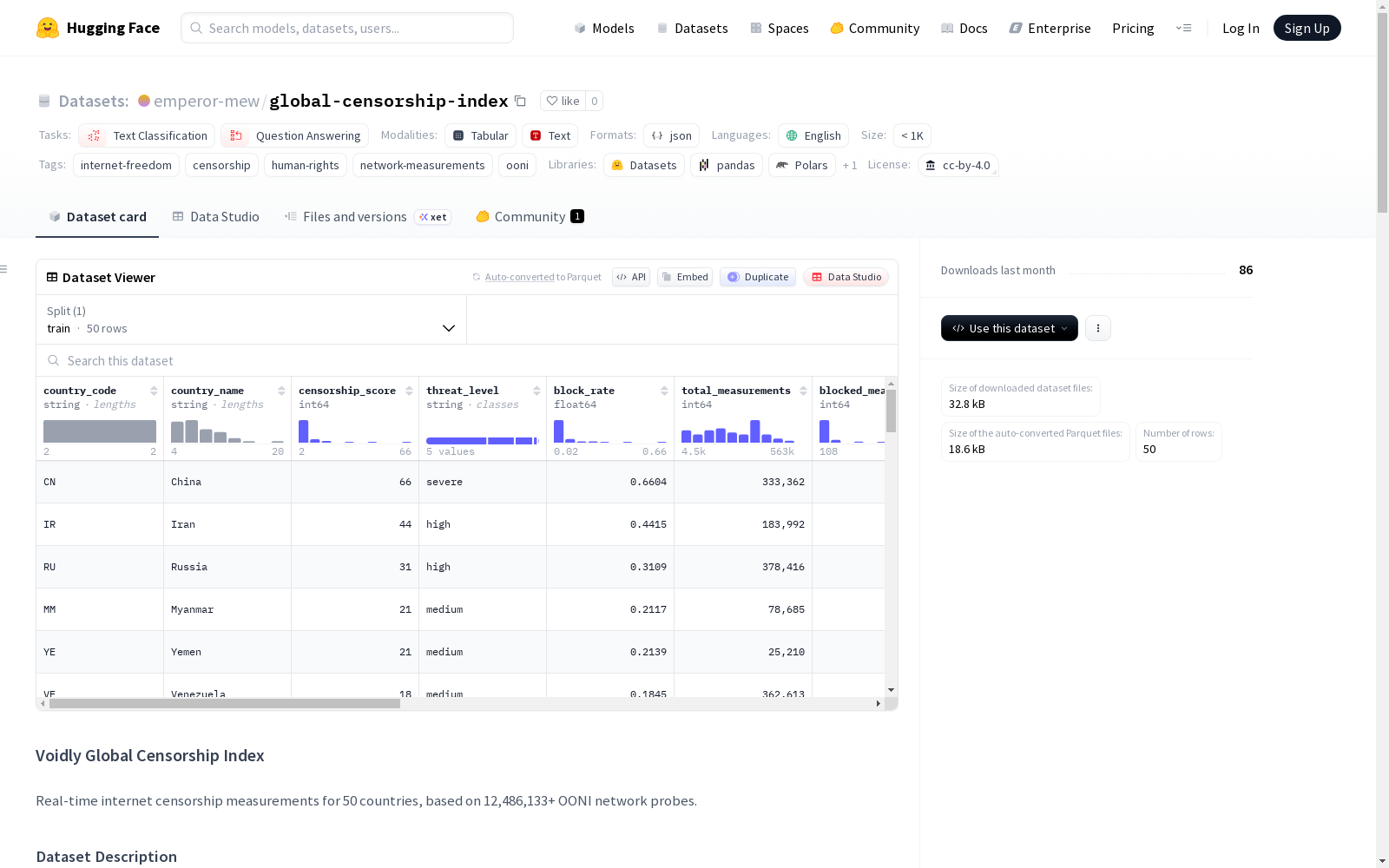Click the Question Answering task tag

click(x=294, y=135)
